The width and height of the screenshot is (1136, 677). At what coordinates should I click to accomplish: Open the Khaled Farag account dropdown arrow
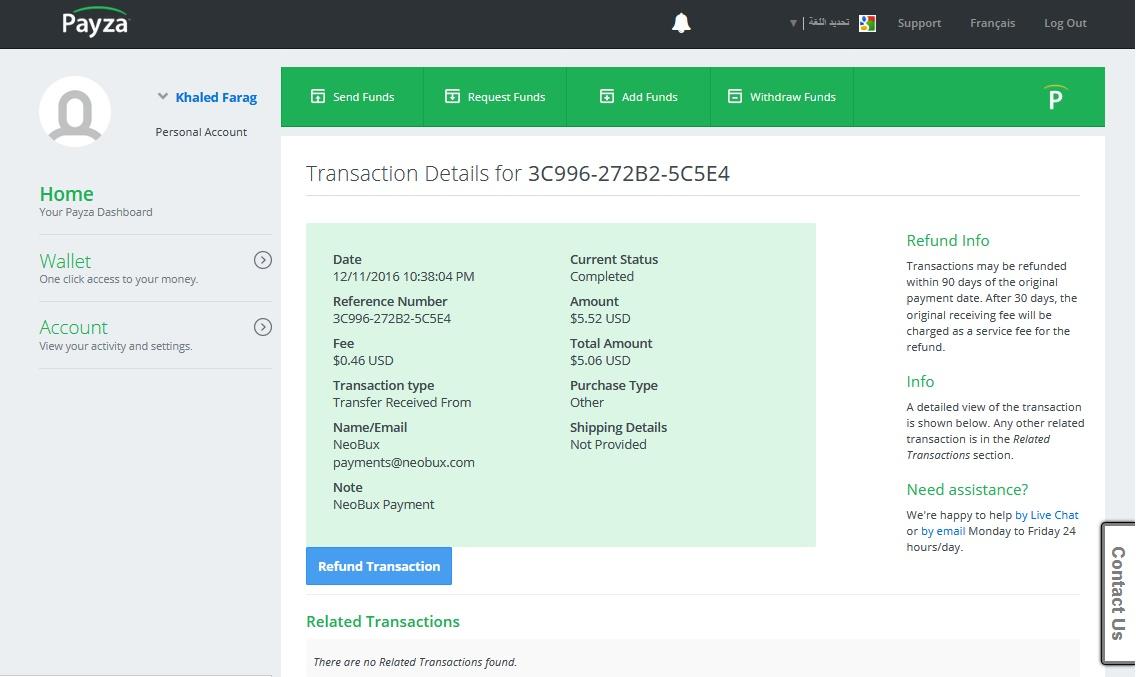click(x=163, y=96)
